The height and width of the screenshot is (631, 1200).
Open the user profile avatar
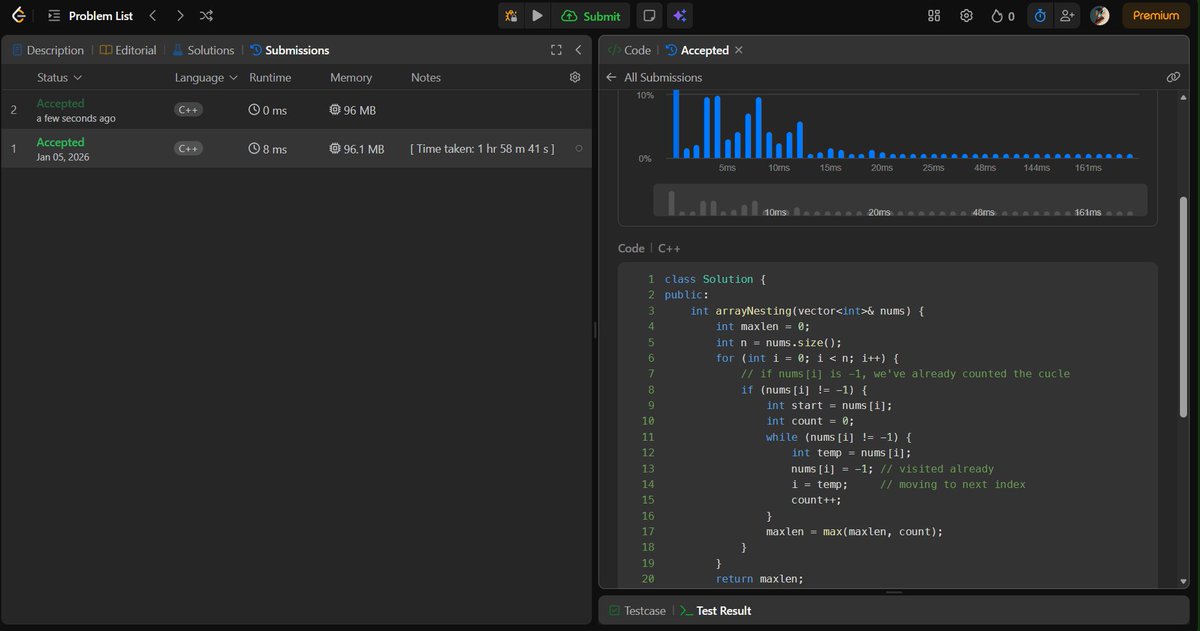coord(1099,16)
